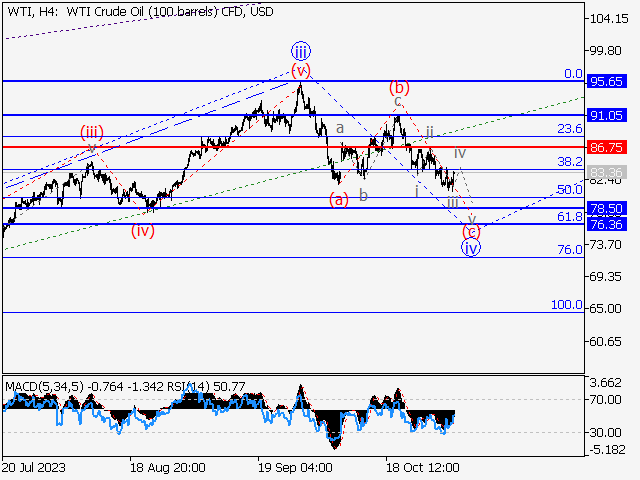
Task: Click the 20 Jul 2023 date label
Action: (x=33, y=467)
